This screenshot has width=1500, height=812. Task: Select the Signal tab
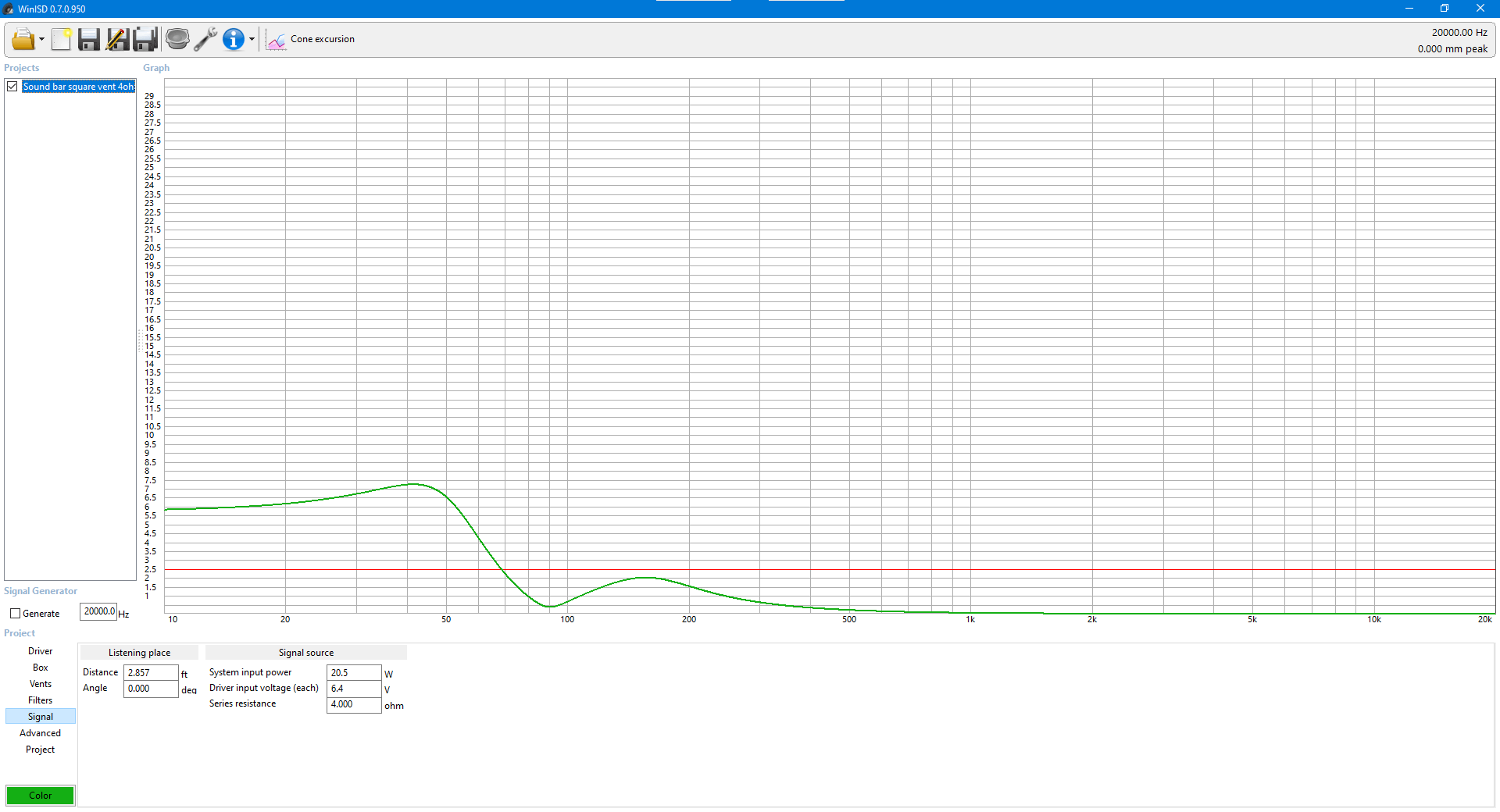pyautogui.click(x=41, y=717)
